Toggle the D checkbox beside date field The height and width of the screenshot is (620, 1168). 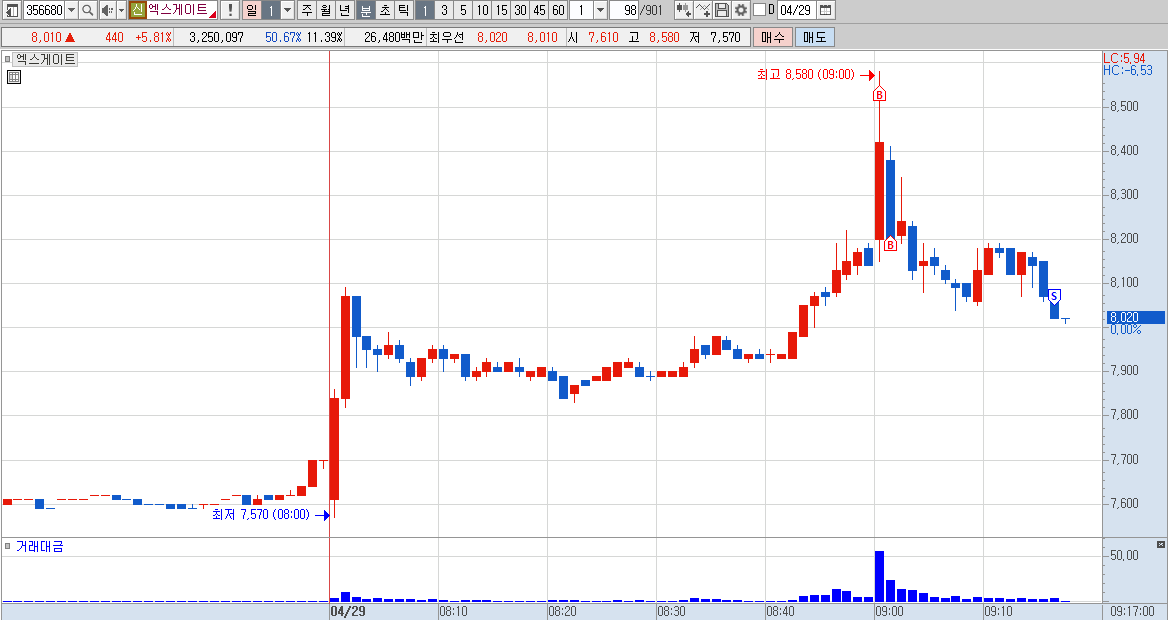tap(759, 10)
